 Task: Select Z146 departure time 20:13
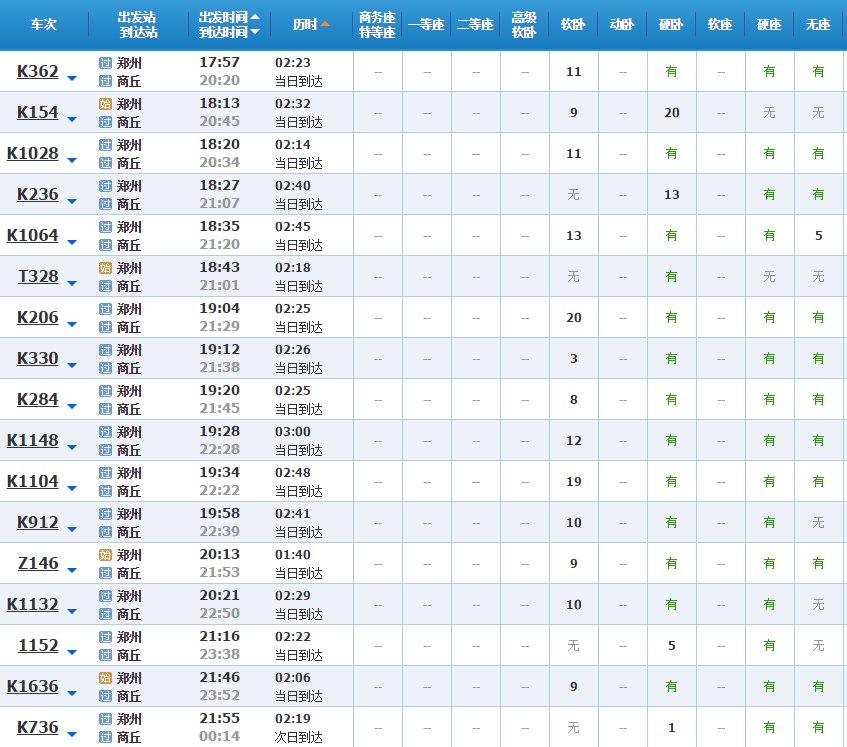219,555
